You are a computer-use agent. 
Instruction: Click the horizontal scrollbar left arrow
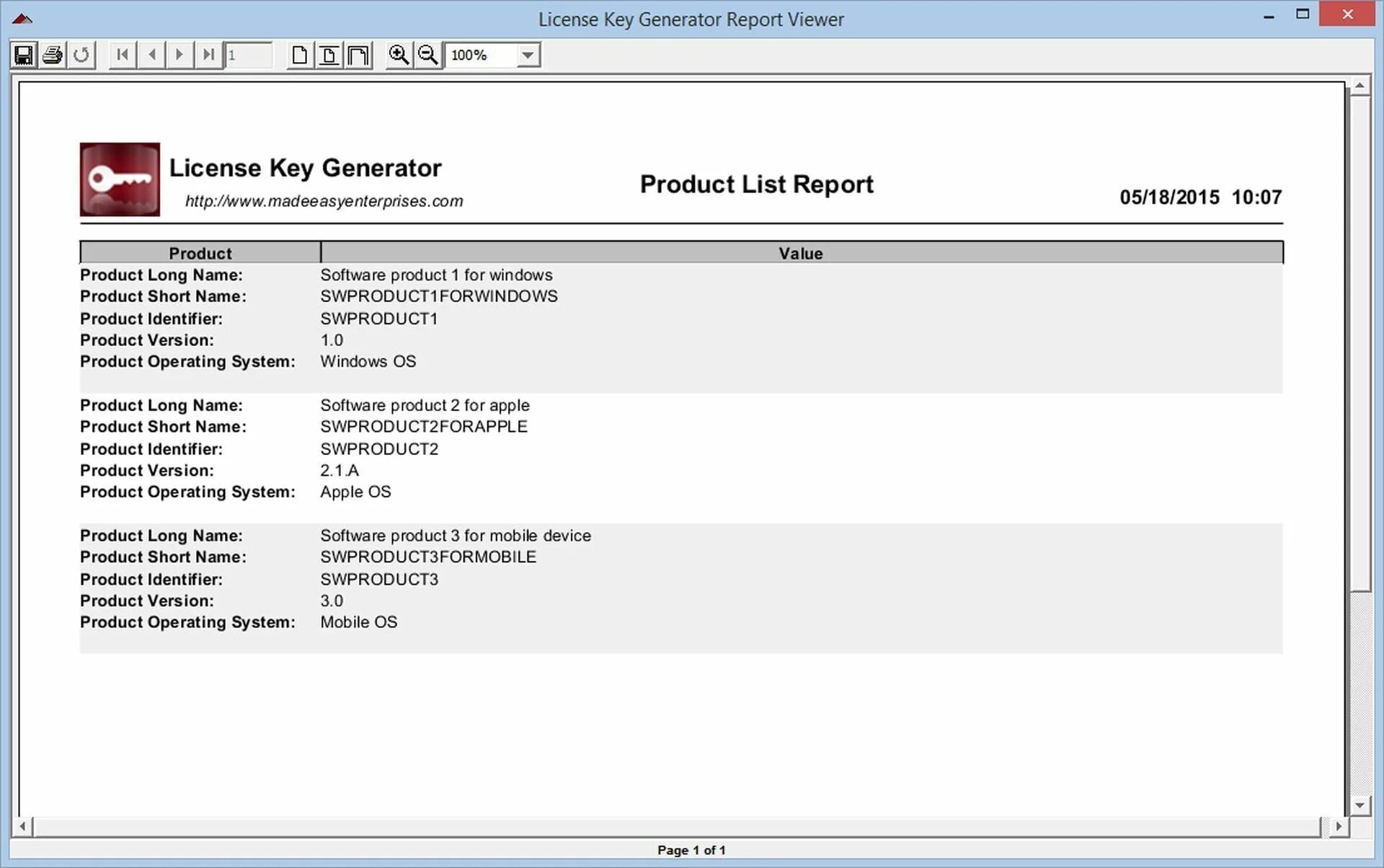coord(23,826)
